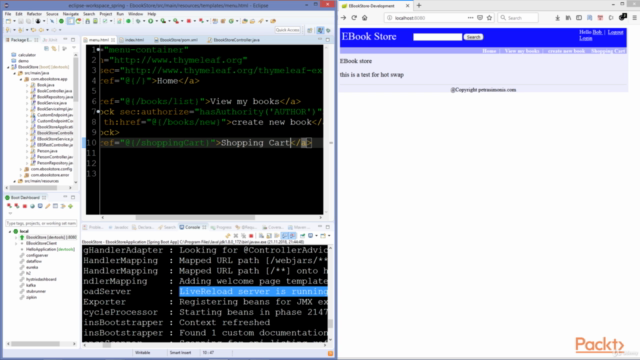Open Firefox hamburger menu
640x360 pixels.
(634, 18)
